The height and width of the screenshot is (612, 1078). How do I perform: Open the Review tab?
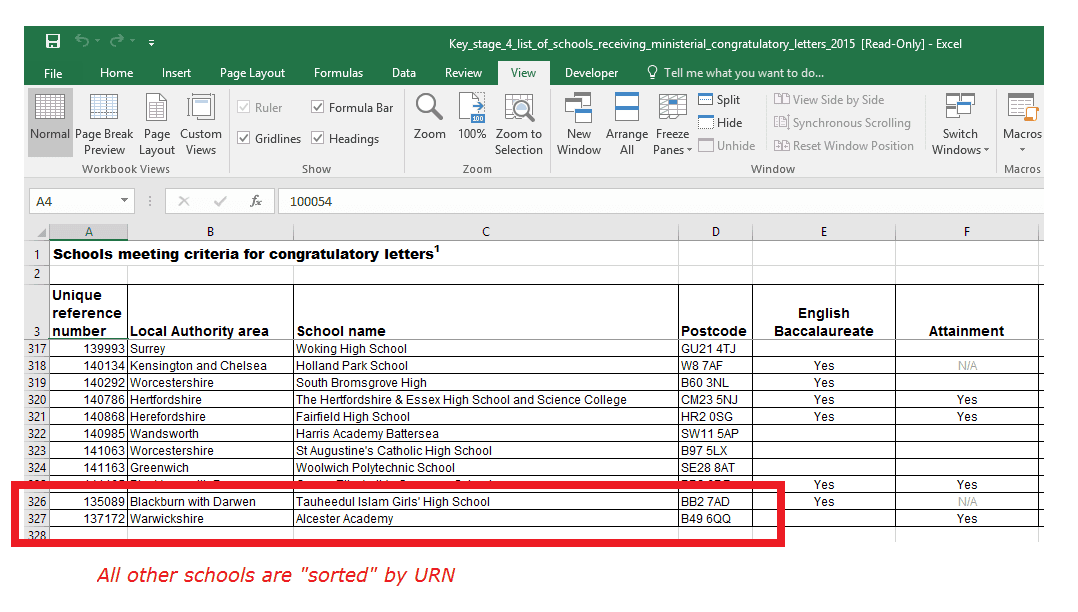coord(463,73)
